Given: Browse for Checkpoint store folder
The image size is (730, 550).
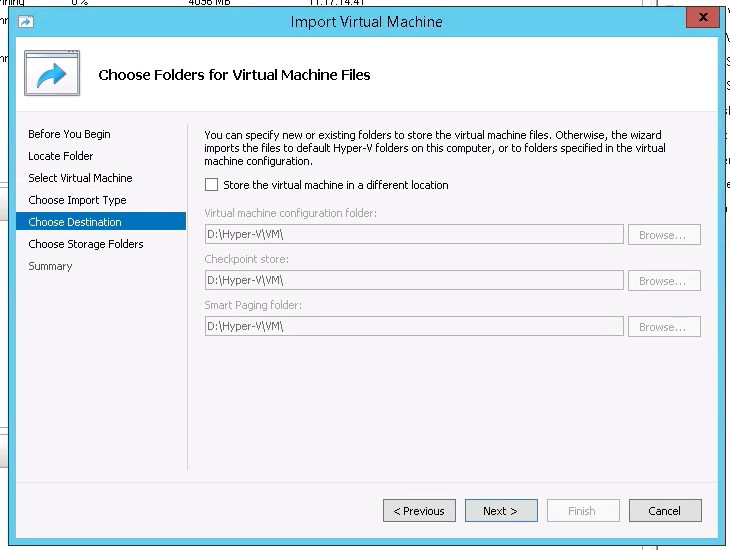Looking at the screenshot, I should [664, 281].
